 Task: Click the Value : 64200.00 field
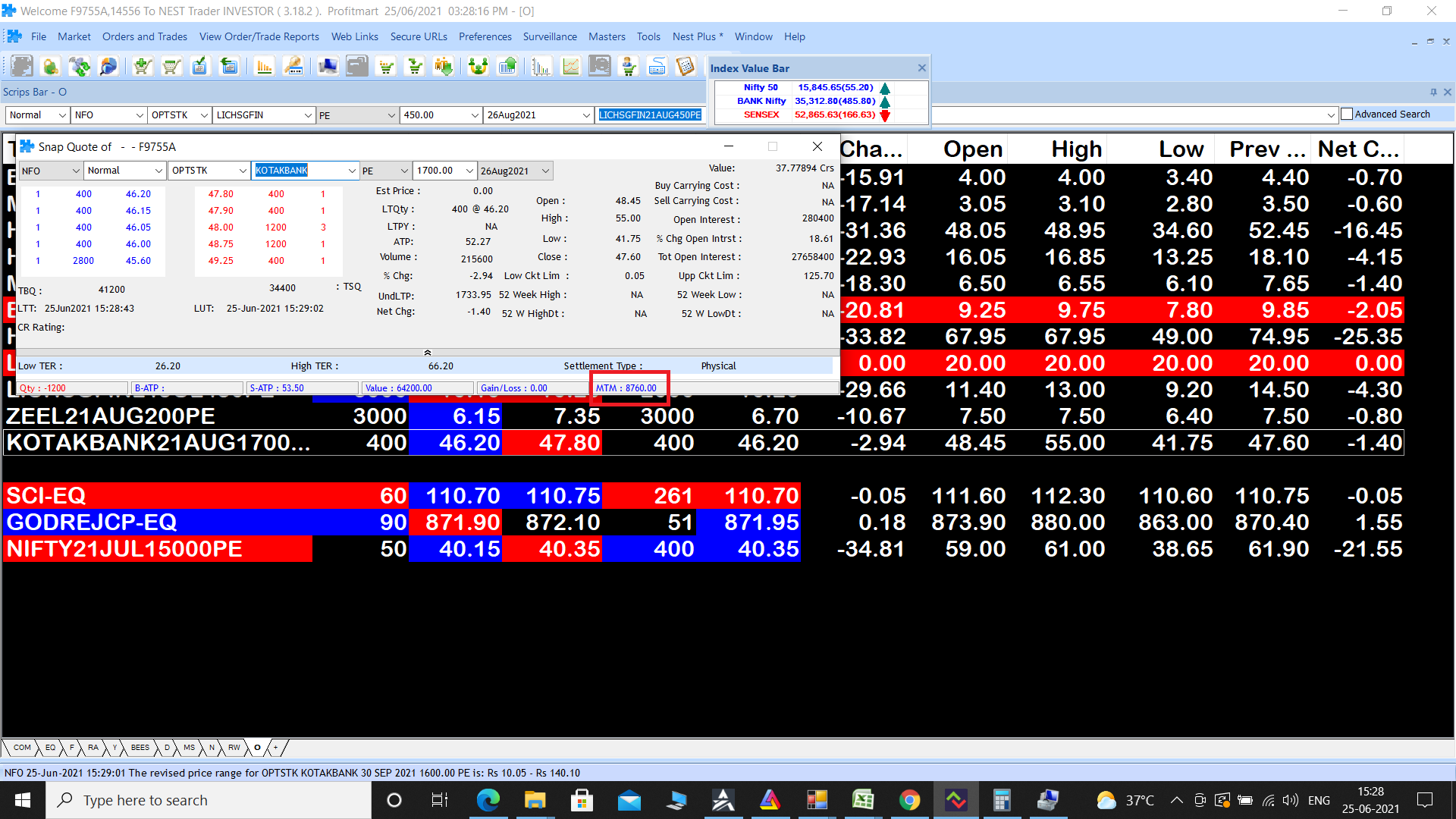(x=417, y=388)
